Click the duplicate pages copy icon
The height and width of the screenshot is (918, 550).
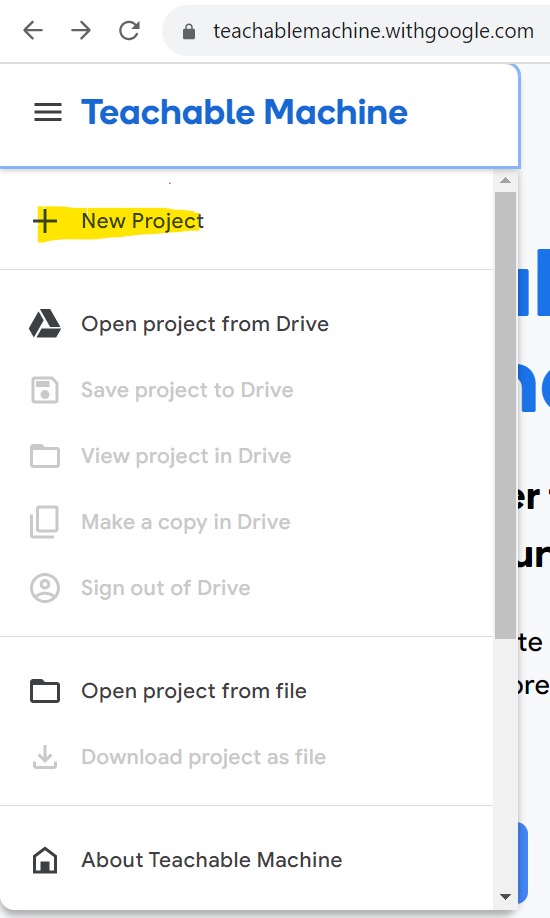[x=45, y=522]
